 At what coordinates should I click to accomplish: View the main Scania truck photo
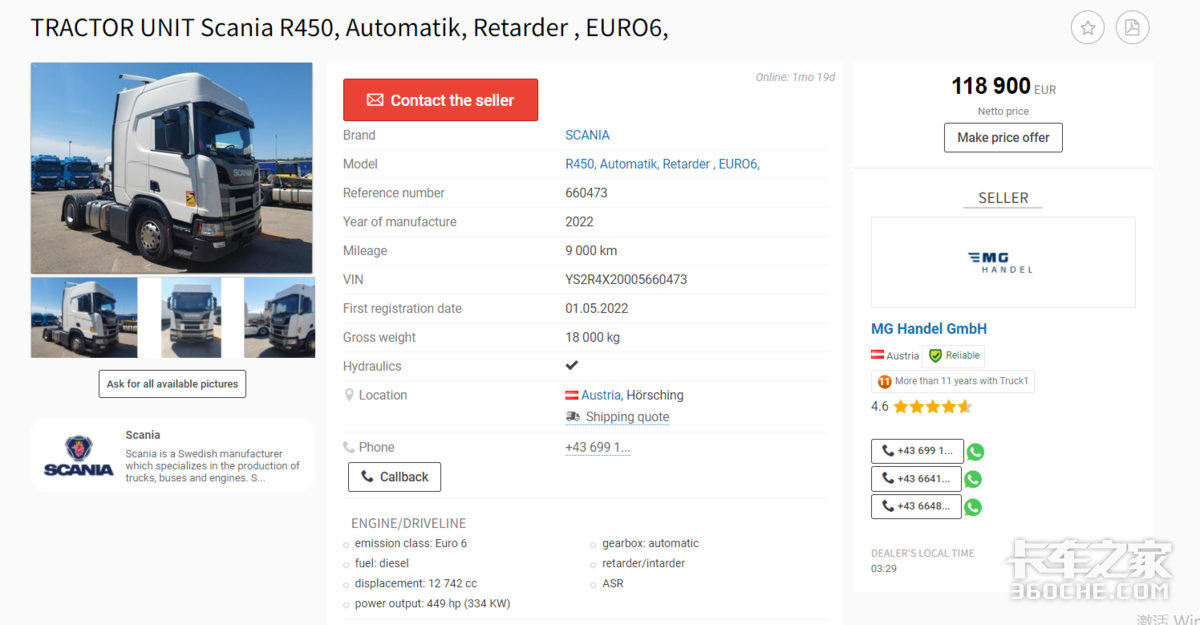[172, 168]
